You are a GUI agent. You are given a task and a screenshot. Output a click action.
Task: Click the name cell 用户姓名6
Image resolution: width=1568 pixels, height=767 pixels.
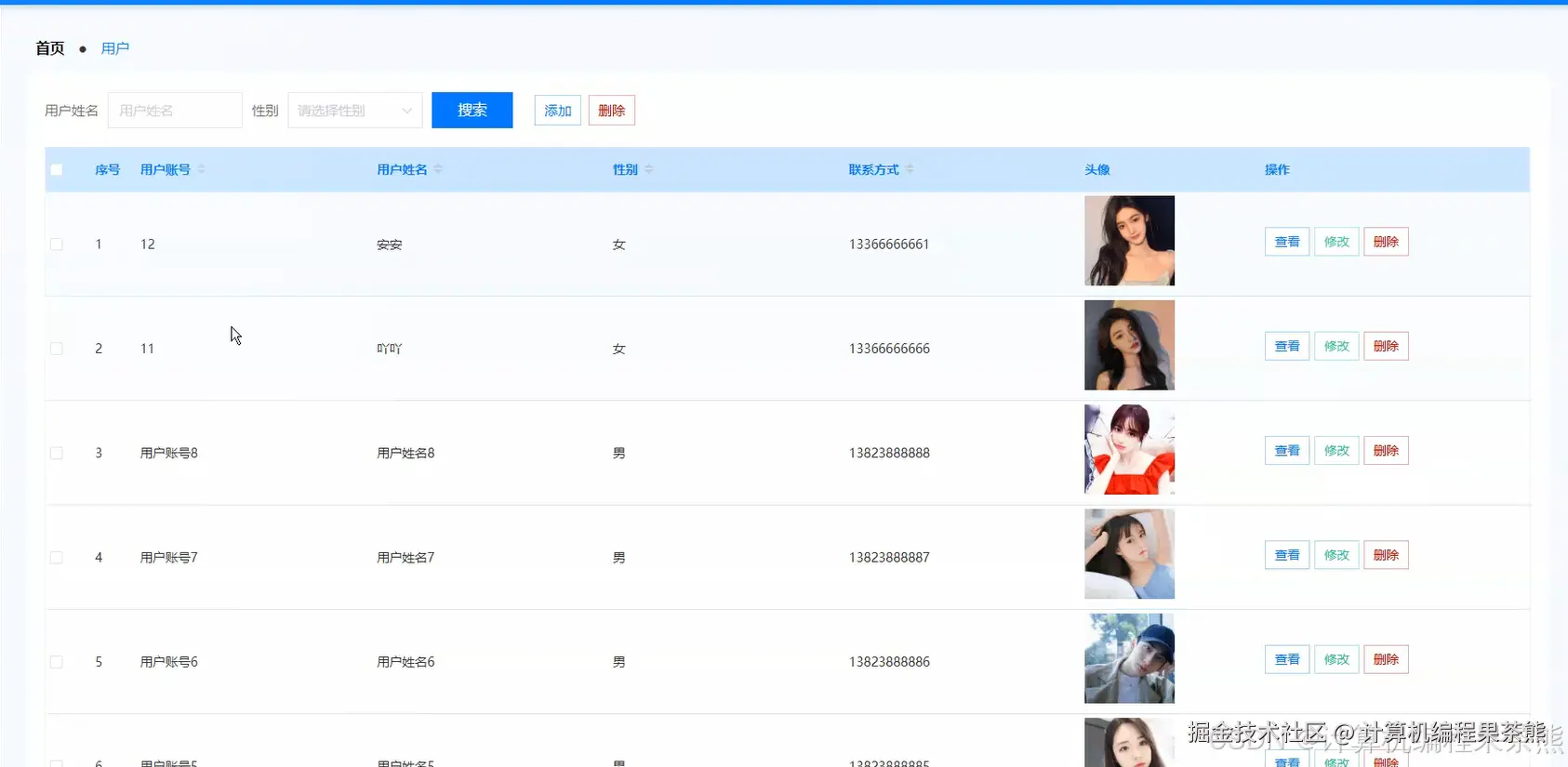pos(405,662)
